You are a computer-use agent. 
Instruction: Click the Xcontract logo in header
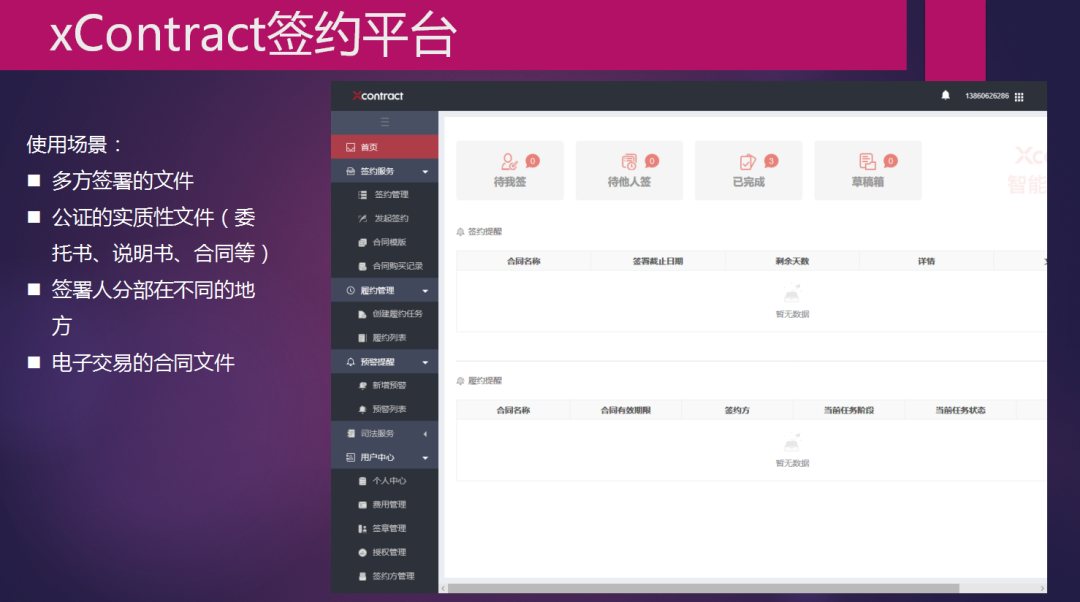tap(377, 96)
